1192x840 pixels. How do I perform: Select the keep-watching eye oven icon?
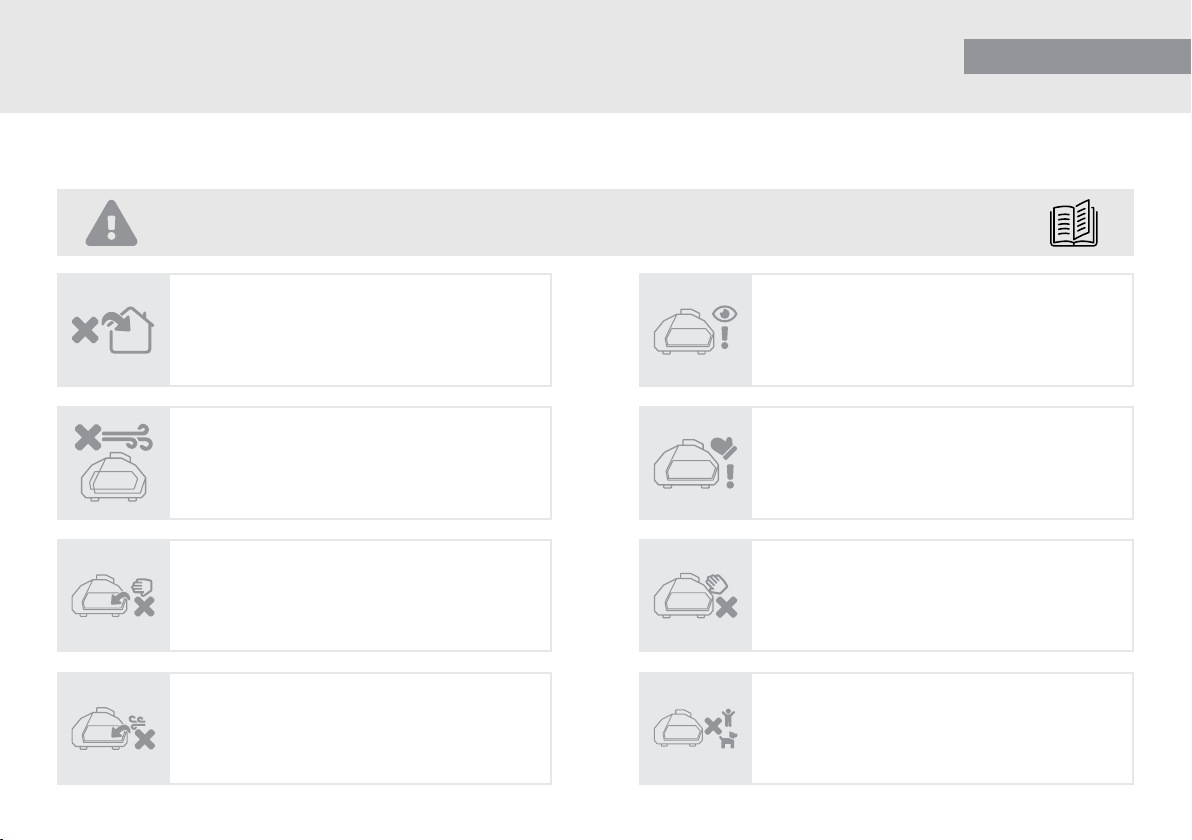coord(695,330)
